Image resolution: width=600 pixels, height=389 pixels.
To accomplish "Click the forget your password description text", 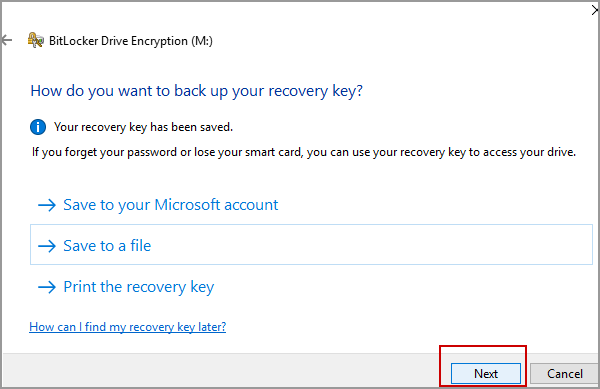I will pyautogui.click(x=304, y=152).
